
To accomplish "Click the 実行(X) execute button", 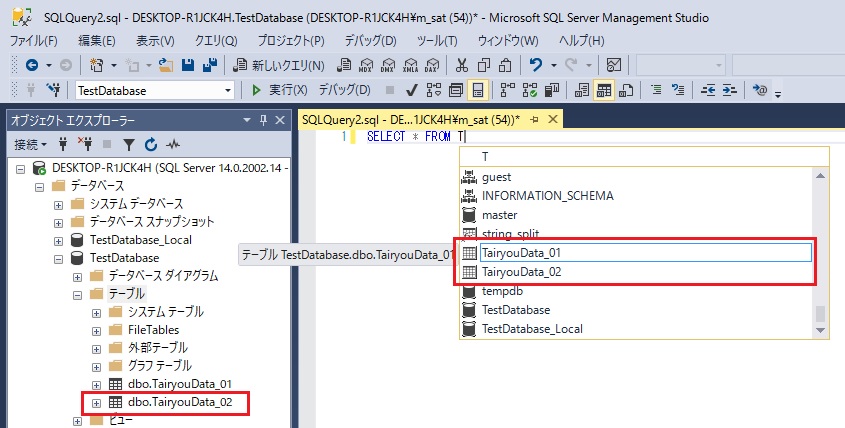I will tap(280, 90).
